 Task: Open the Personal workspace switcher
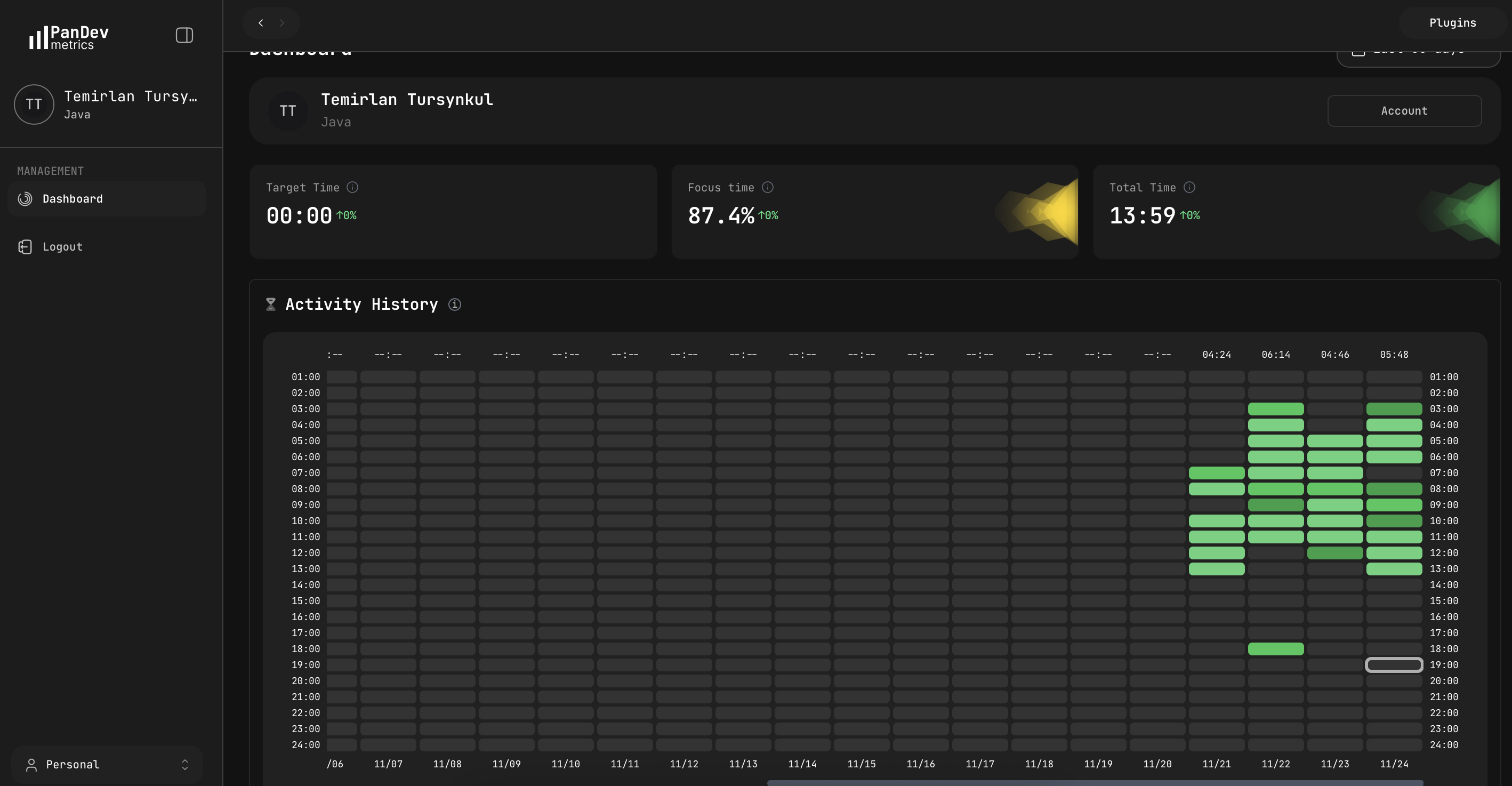[x=107, y=764]
